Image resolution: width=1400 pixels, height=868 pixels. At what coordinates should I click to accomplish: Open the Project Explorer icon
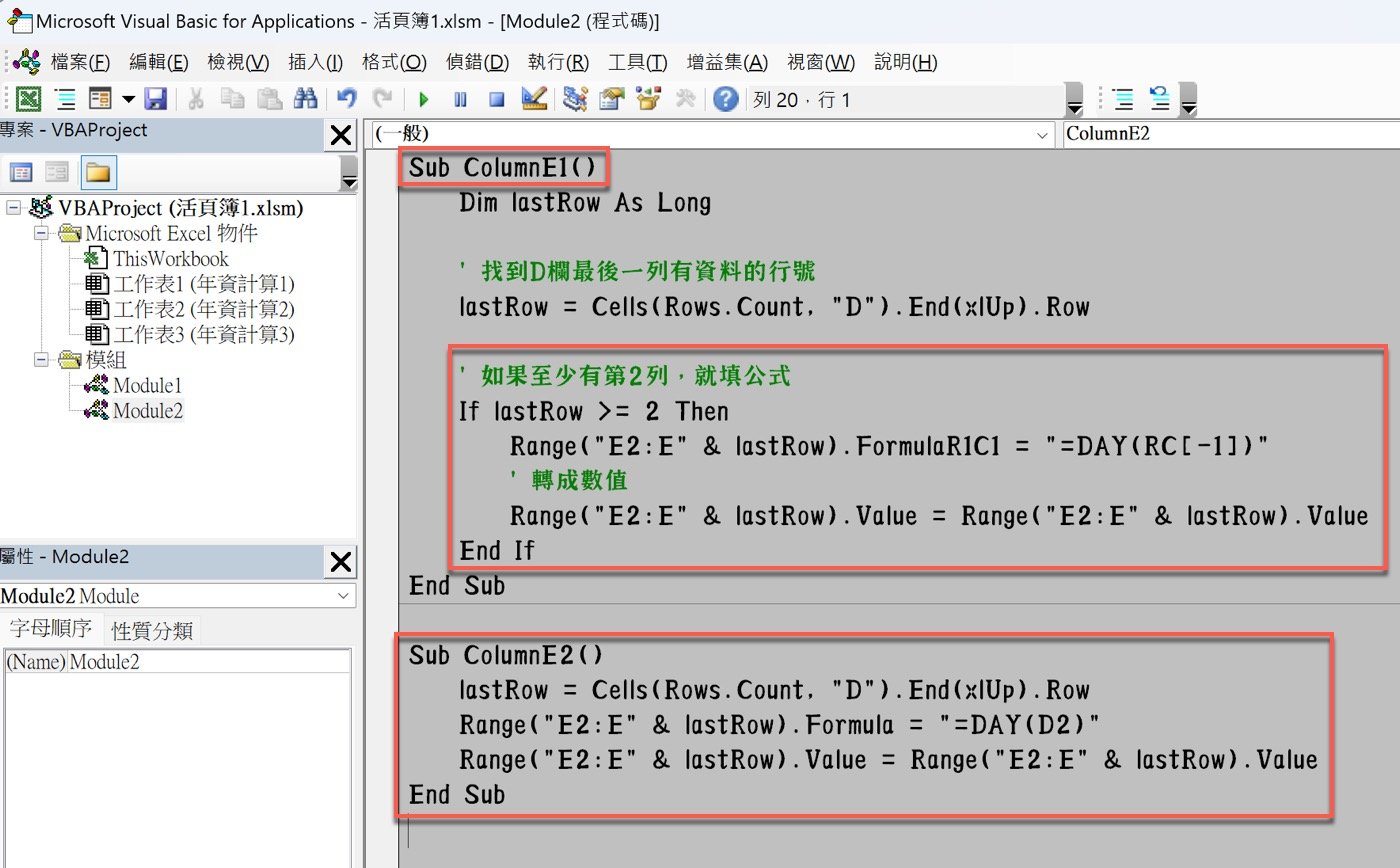coord(574,99)
